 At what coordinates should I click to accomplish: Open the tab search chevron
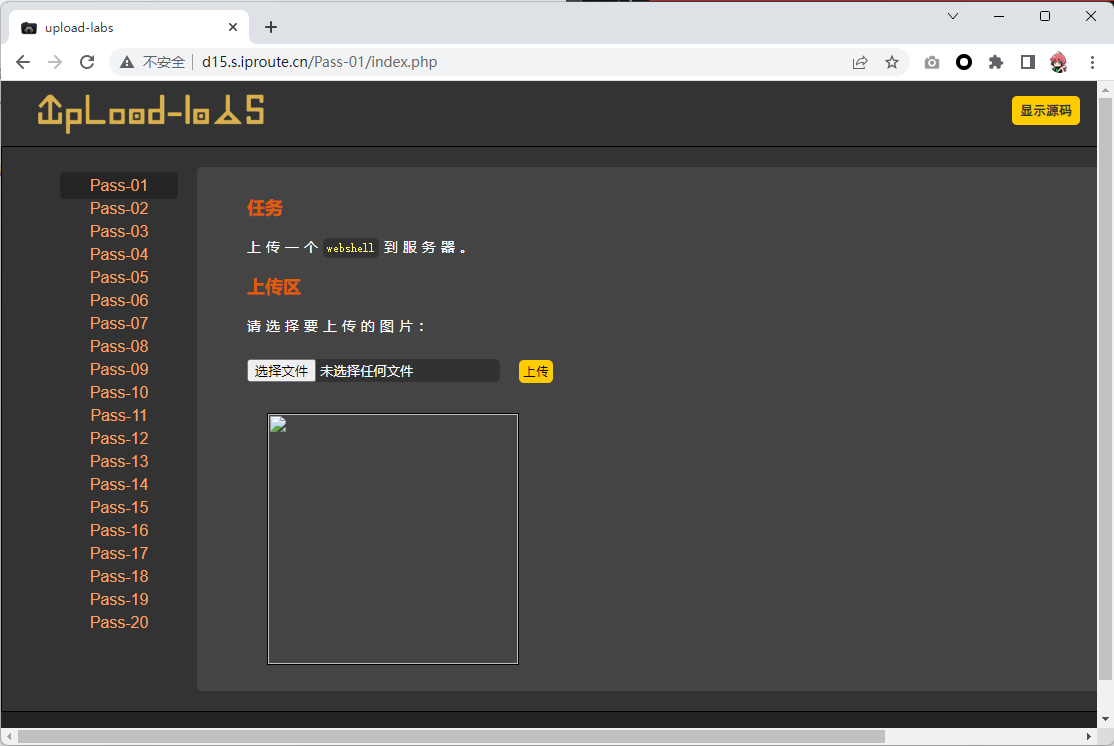coord(953,16)
